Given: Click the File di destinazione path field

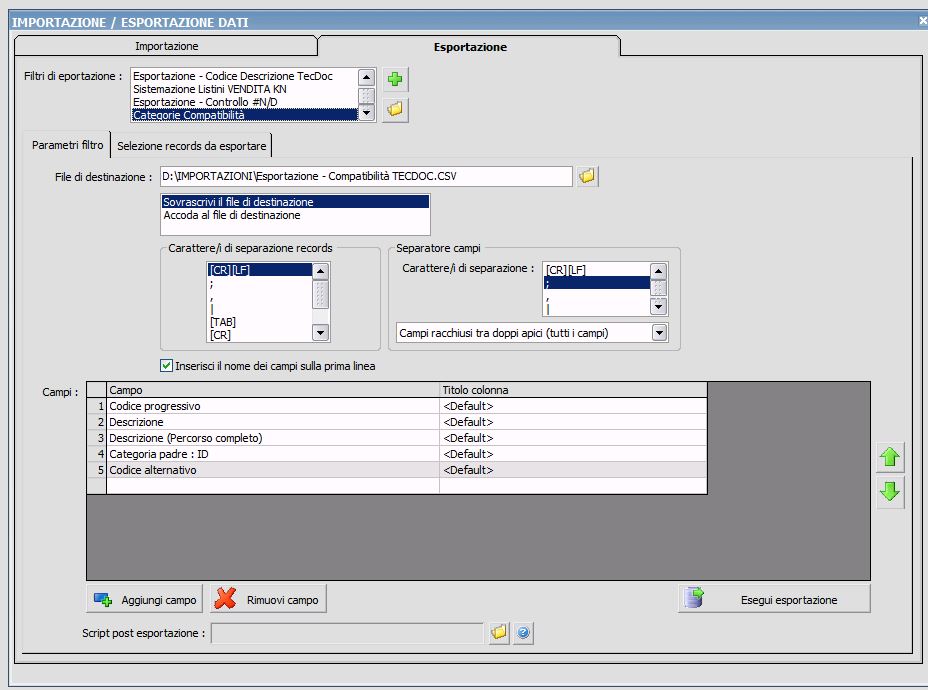Looking at the screenshot, I should [366, 176].
